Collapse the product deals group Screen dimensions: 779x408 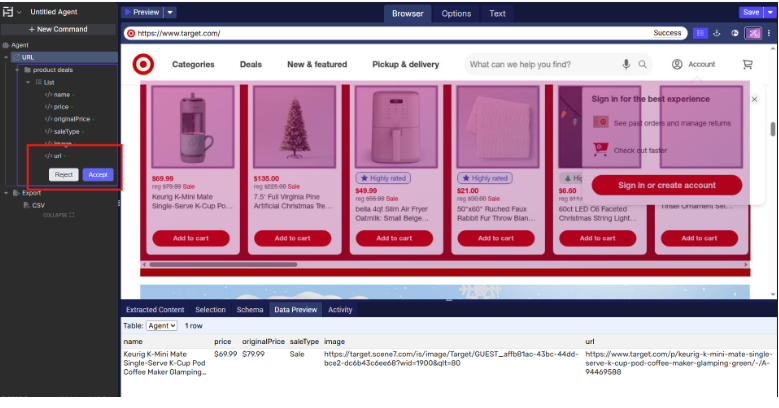point(18,70)
